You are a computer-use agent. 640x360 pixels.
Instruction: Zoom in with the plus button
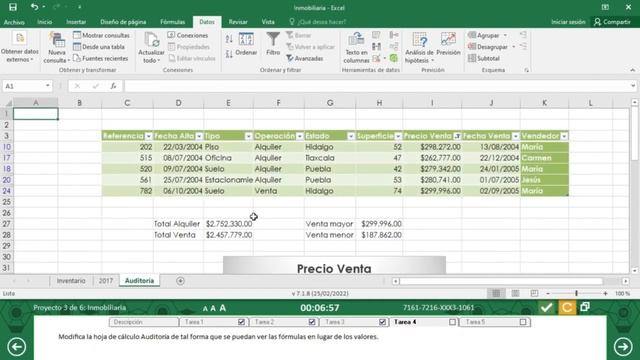pos(605,293)
